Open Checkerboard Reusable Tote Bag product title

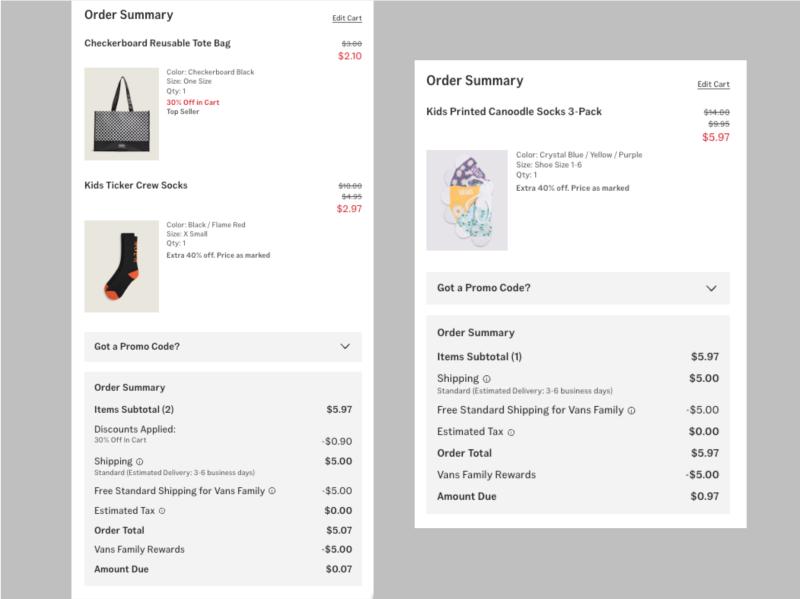[x=158, y=44]
